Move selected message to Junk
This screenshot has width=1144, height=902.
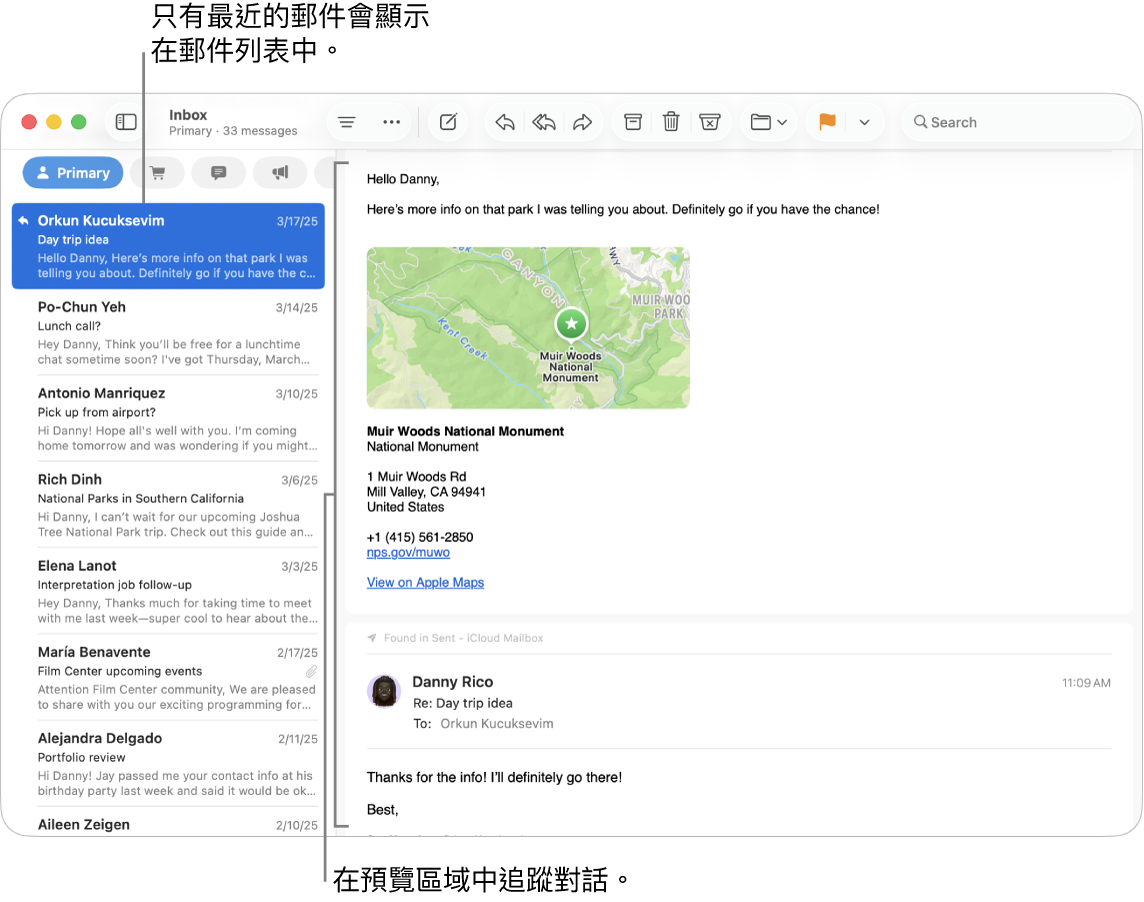tap(710, 122)
